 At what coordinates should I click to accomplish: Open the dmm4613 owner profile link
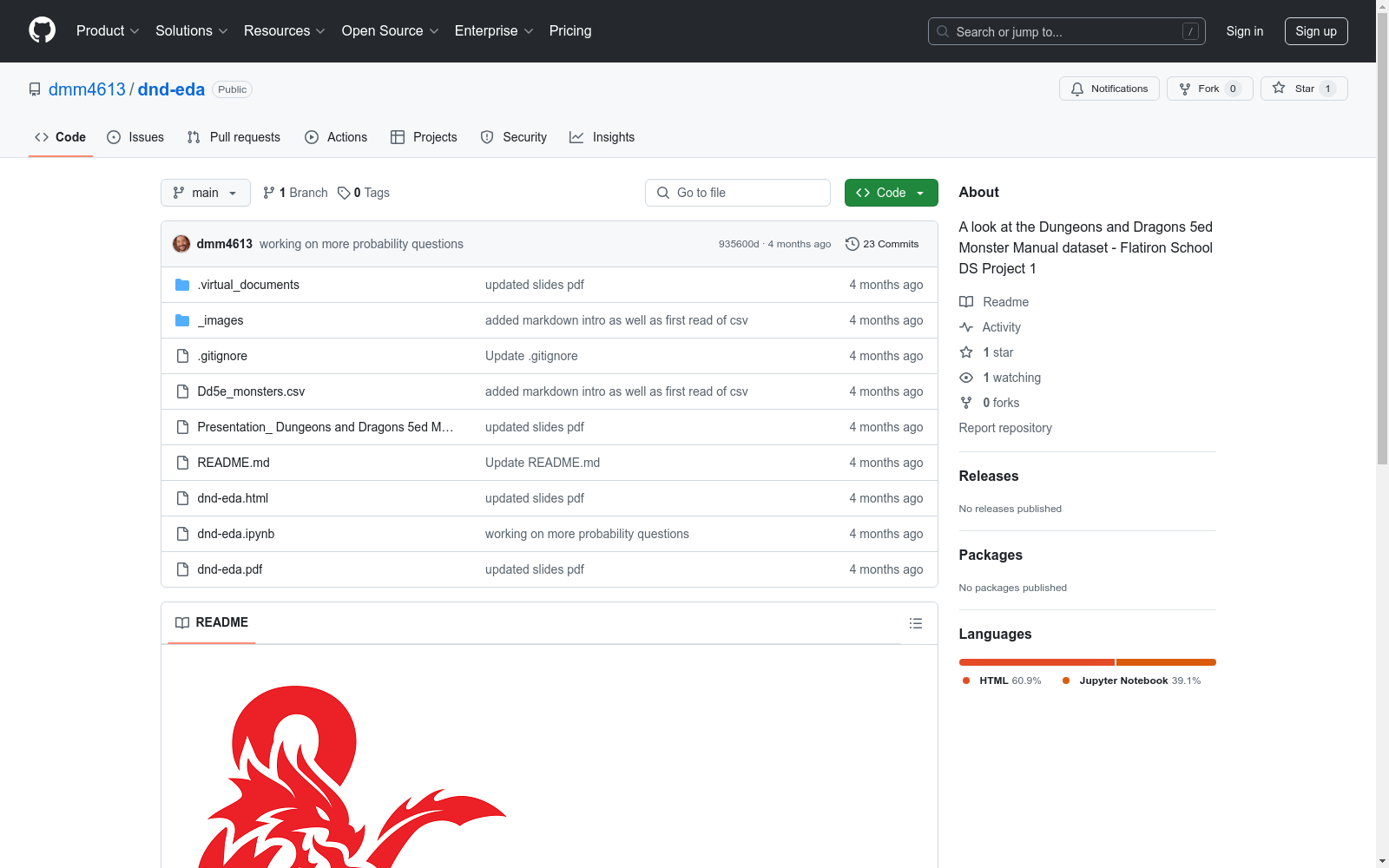87,89
